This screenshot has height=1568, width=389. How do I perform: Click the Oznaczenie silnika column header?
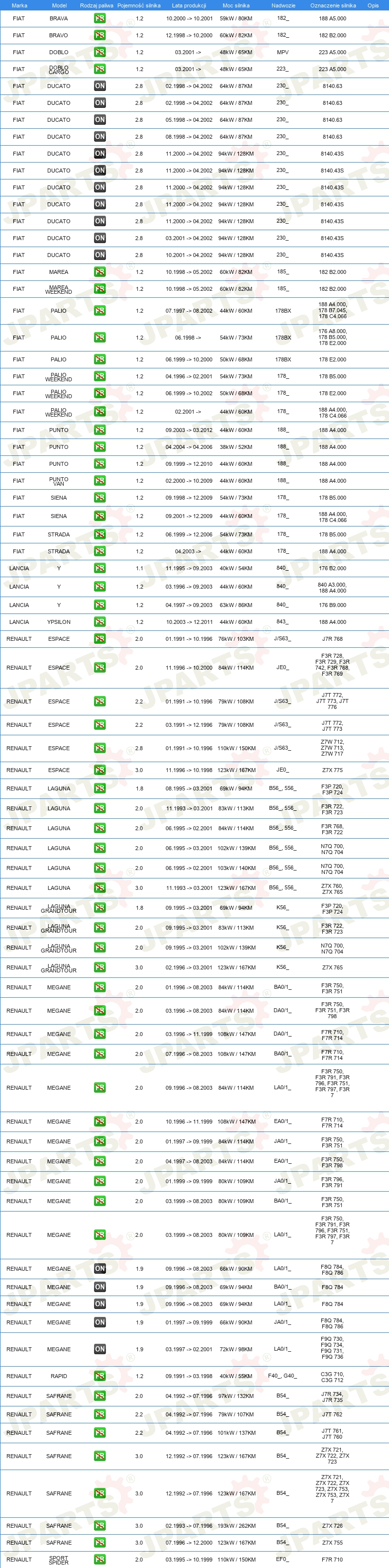333,5
